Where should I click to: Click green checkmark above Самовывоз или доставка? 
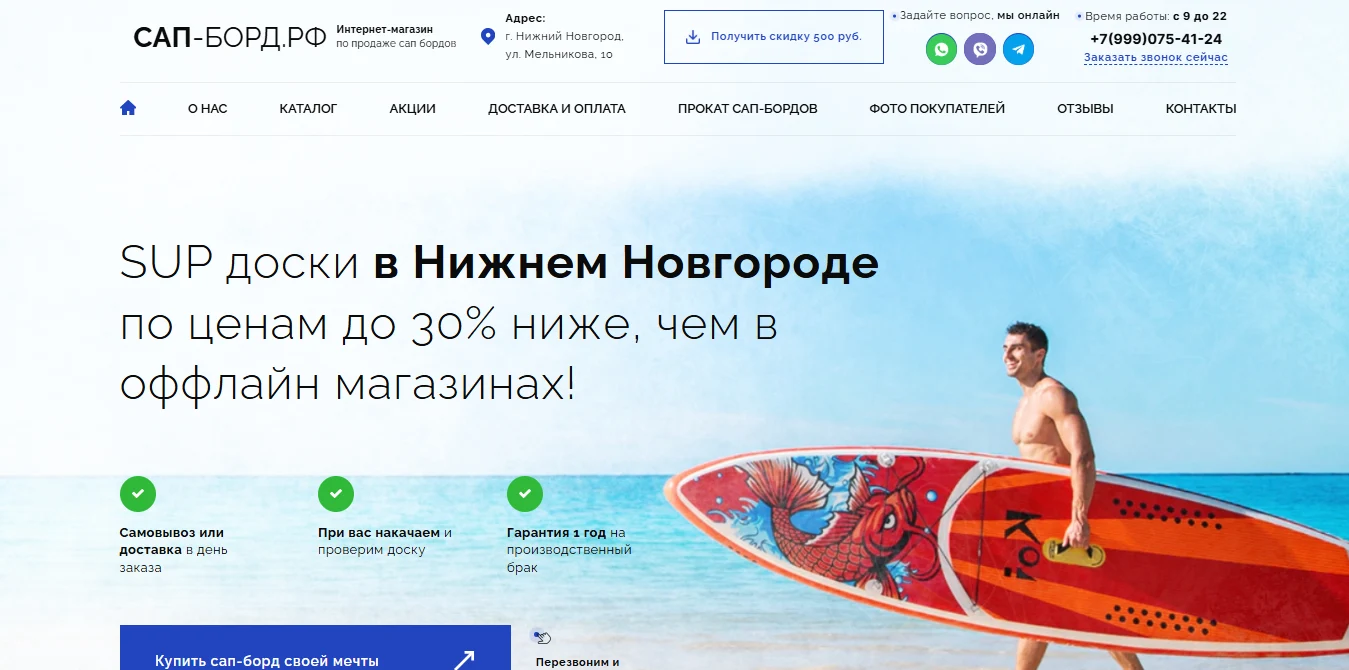[x=138, y=494]
